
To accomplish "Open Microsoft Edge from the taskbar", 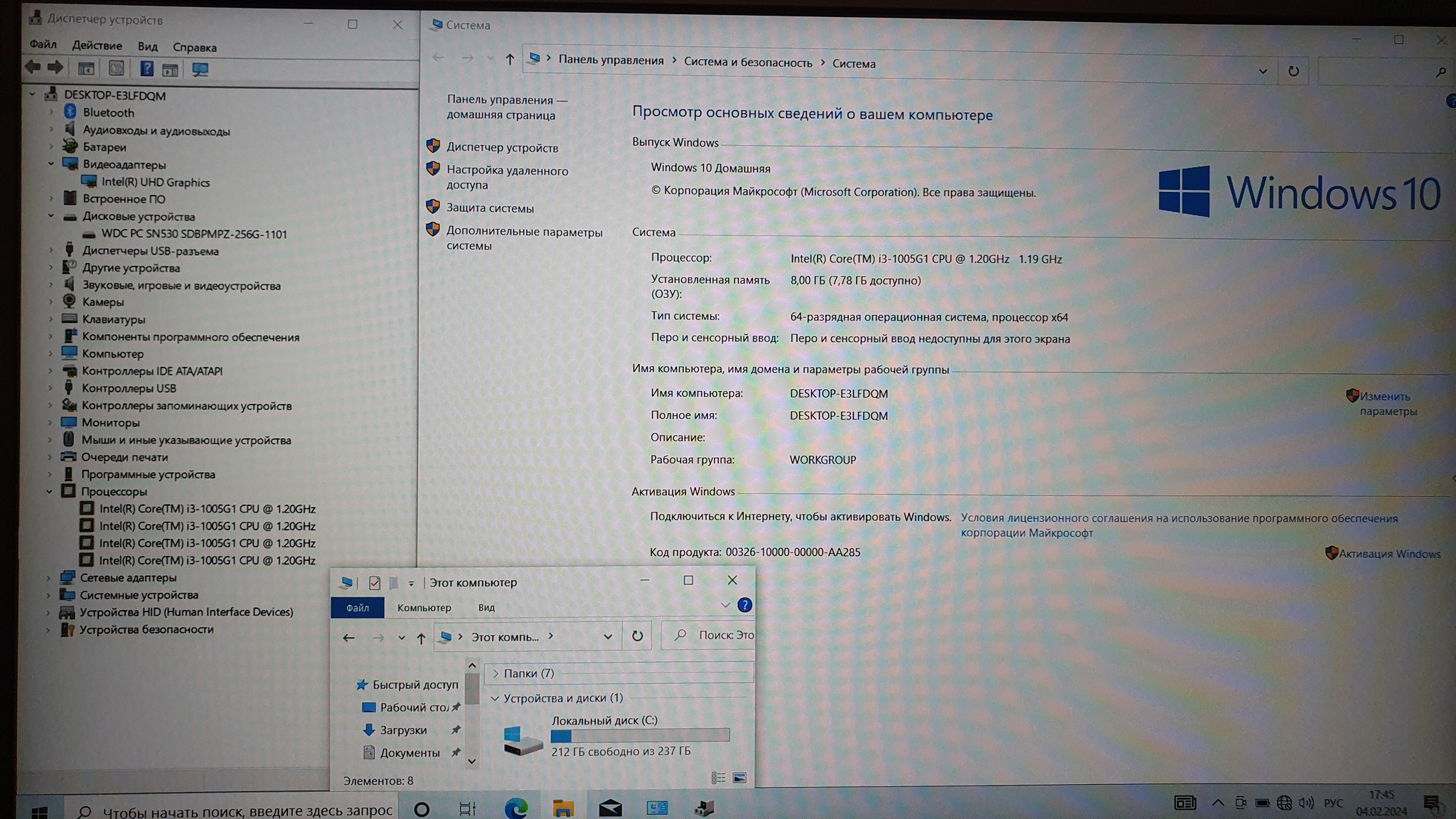I will (516, 808).
